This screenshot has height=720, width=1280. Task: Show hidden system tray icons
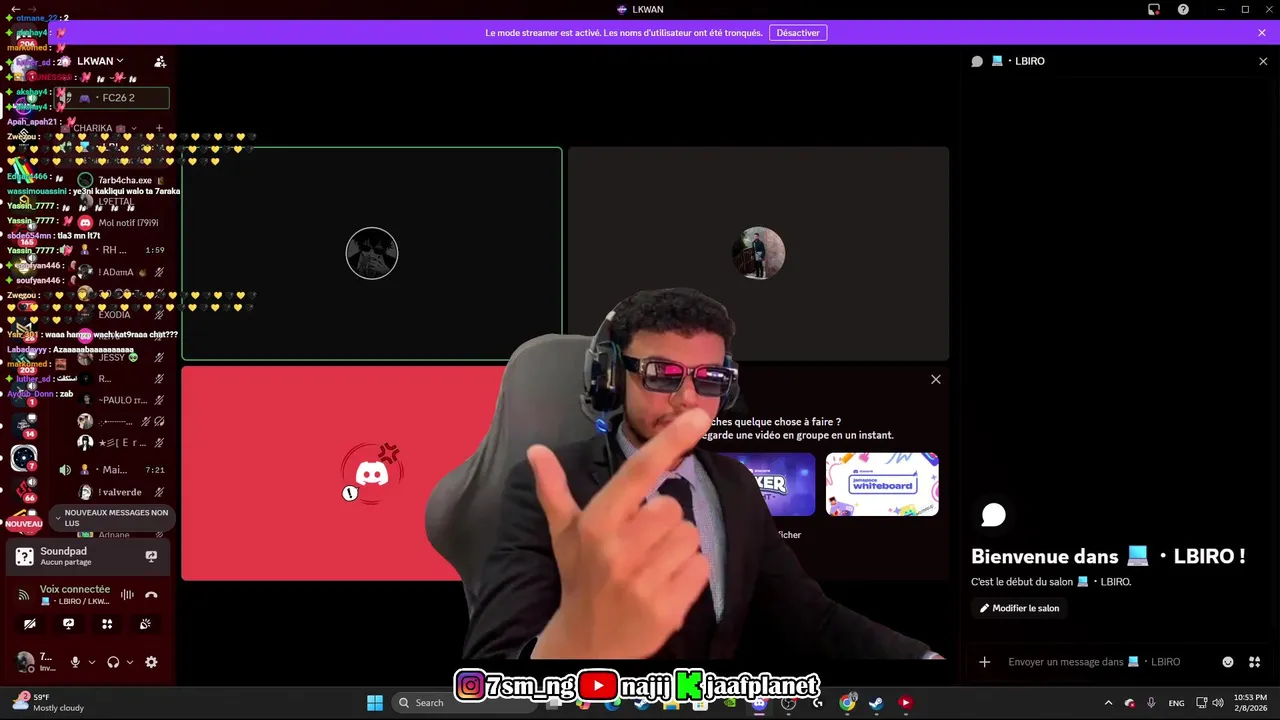tap(1108, 702)
